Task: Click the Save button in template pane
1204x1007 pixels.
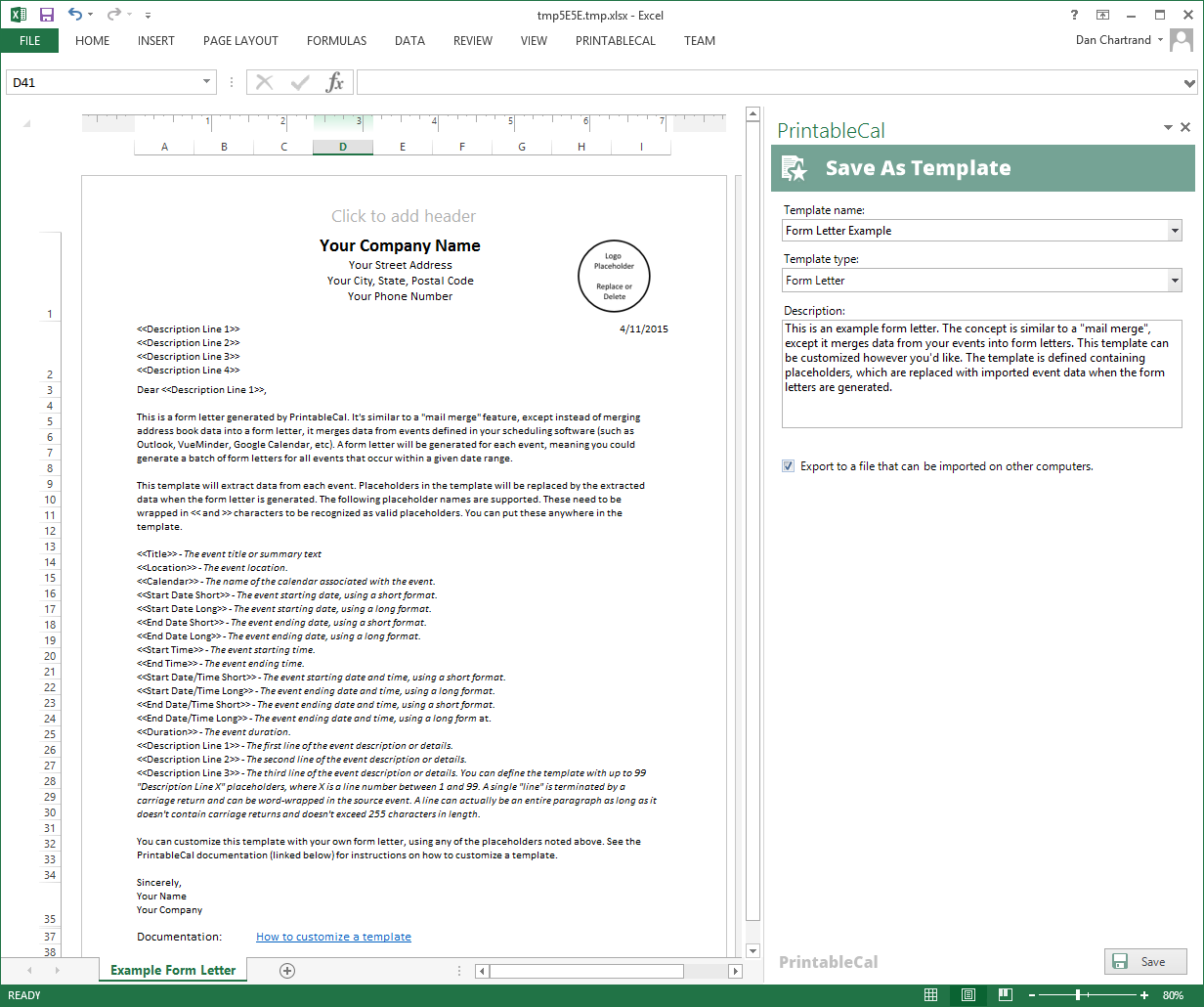Action: point(1145,962)
